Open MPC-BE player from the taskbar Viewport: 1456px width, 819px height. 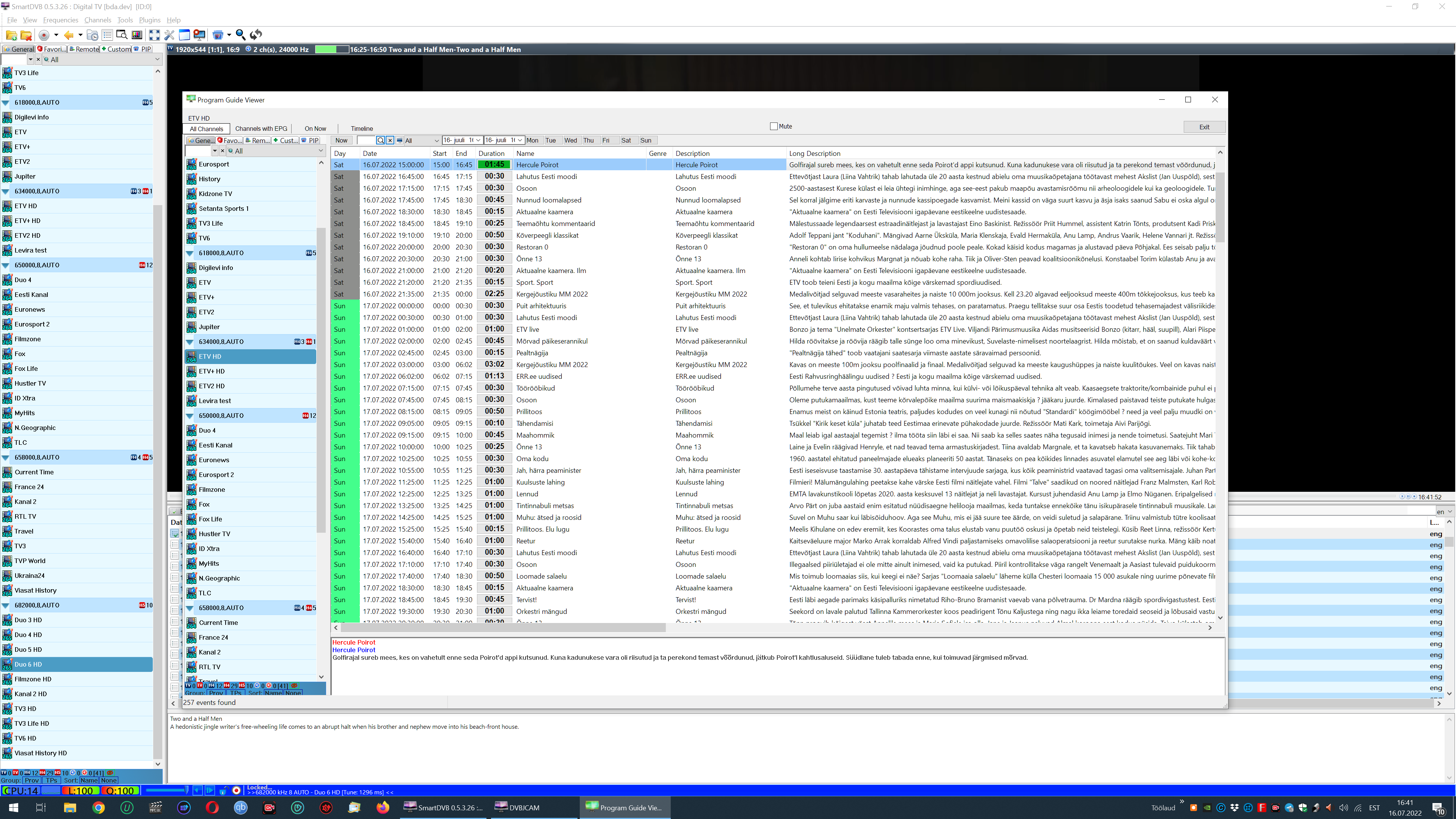click(x=156, y=808)
